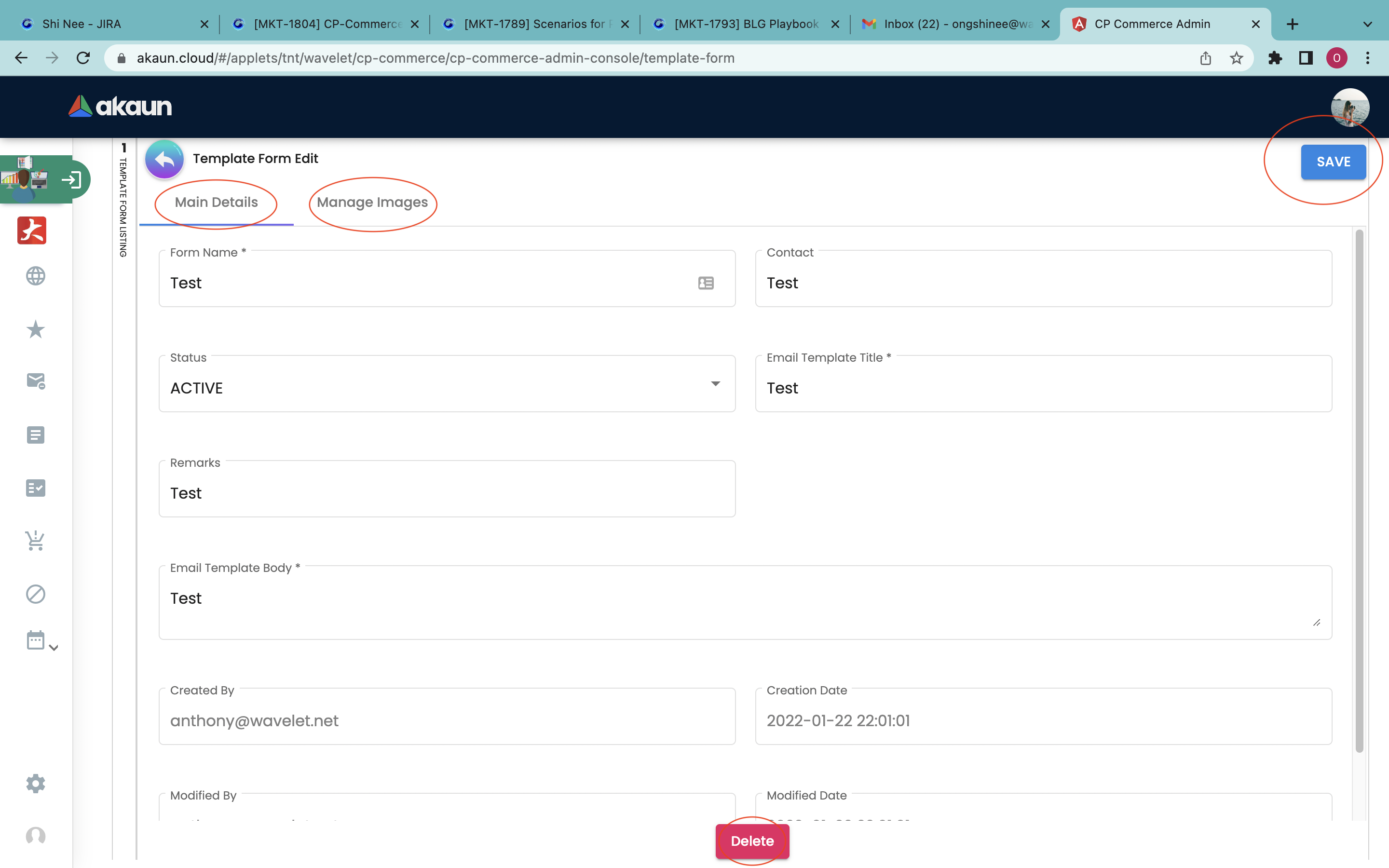Image resolution: width=1389 pixels, height=868 pixels.
Task: Open the globe icon in sidebar
Action: click(36, 276)
